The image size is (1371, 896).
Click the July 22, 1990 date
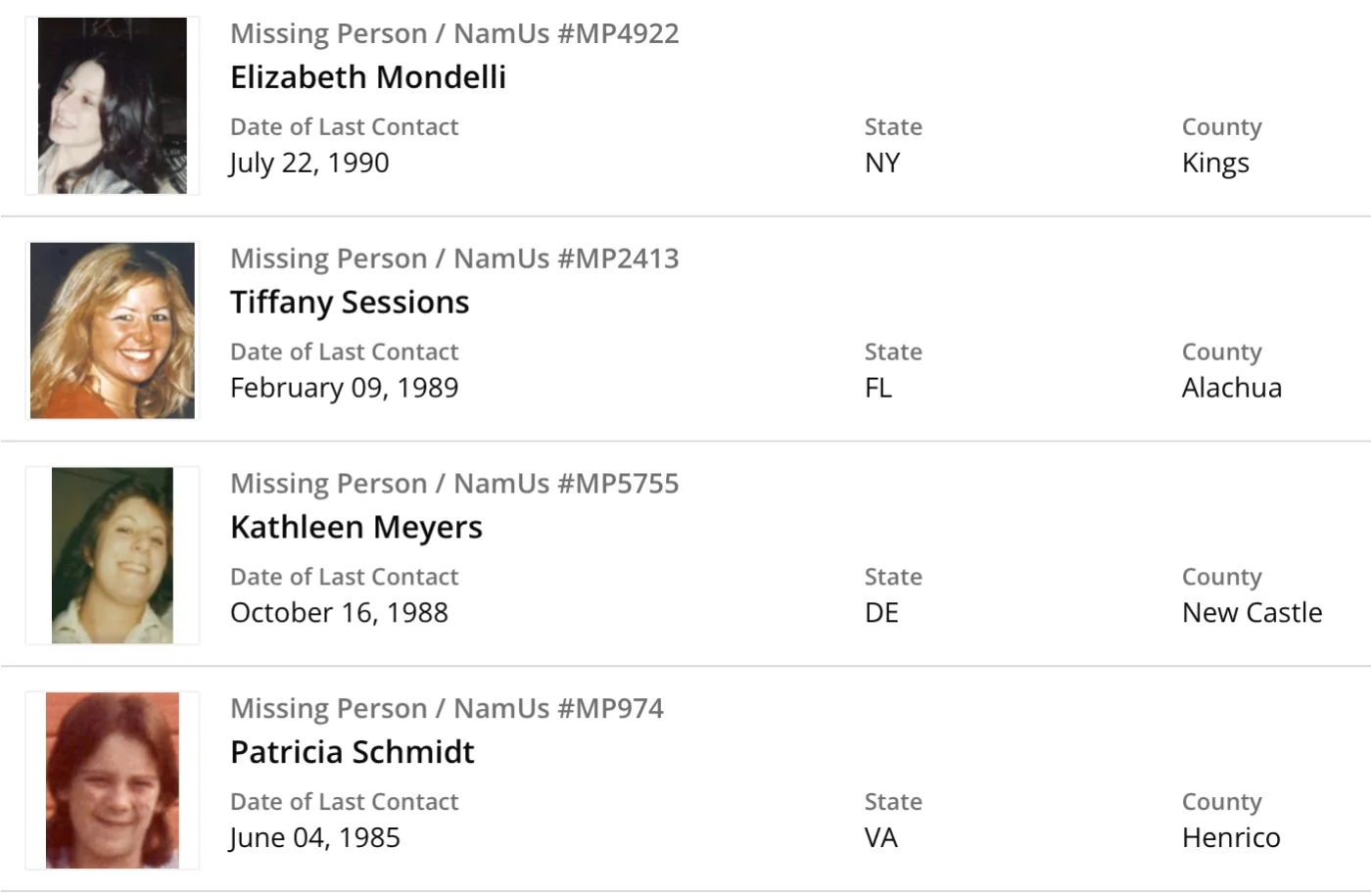[x=309, y=163]
